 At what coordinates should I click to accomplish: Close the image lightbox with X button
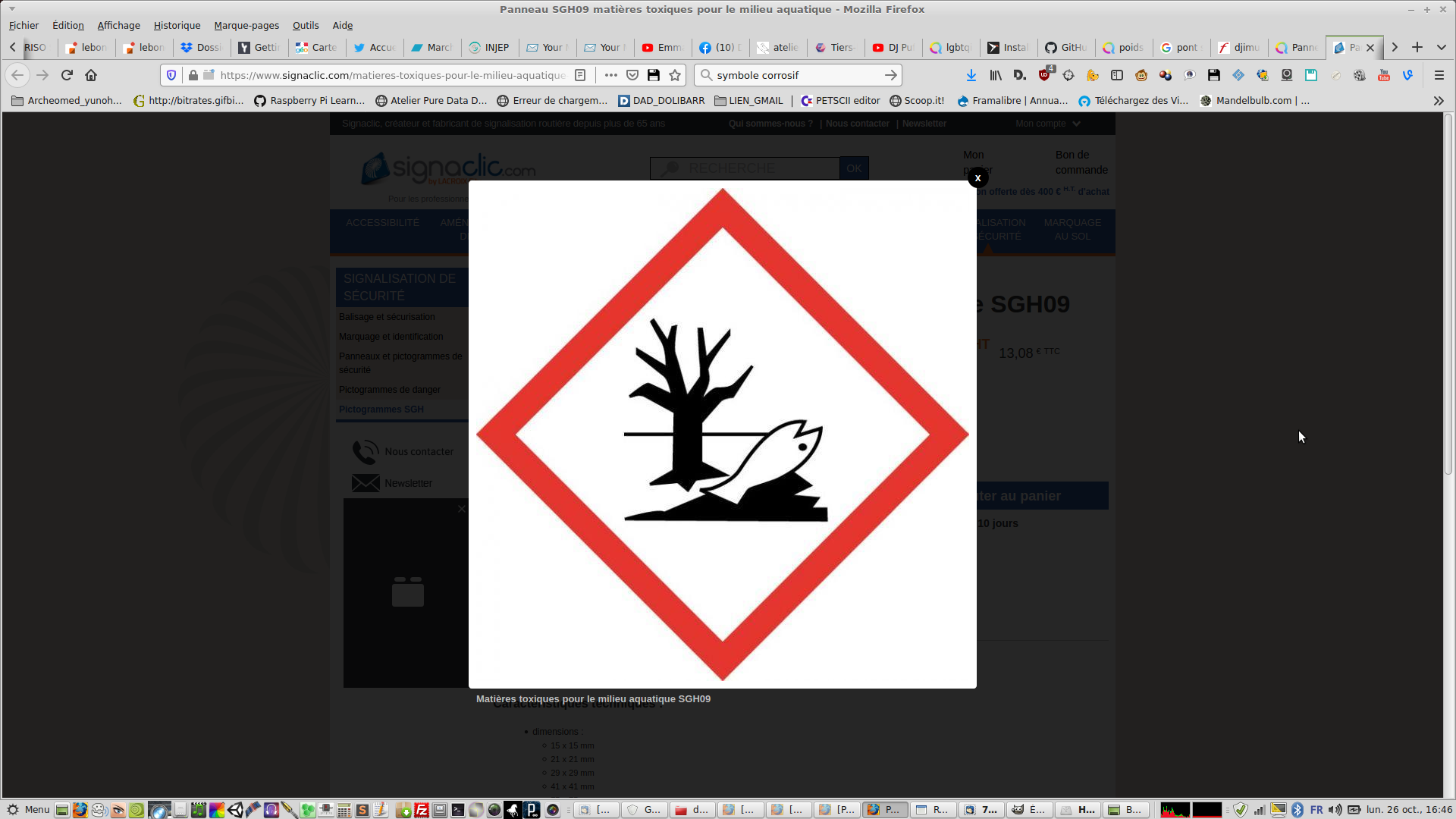tap(977, 178)
